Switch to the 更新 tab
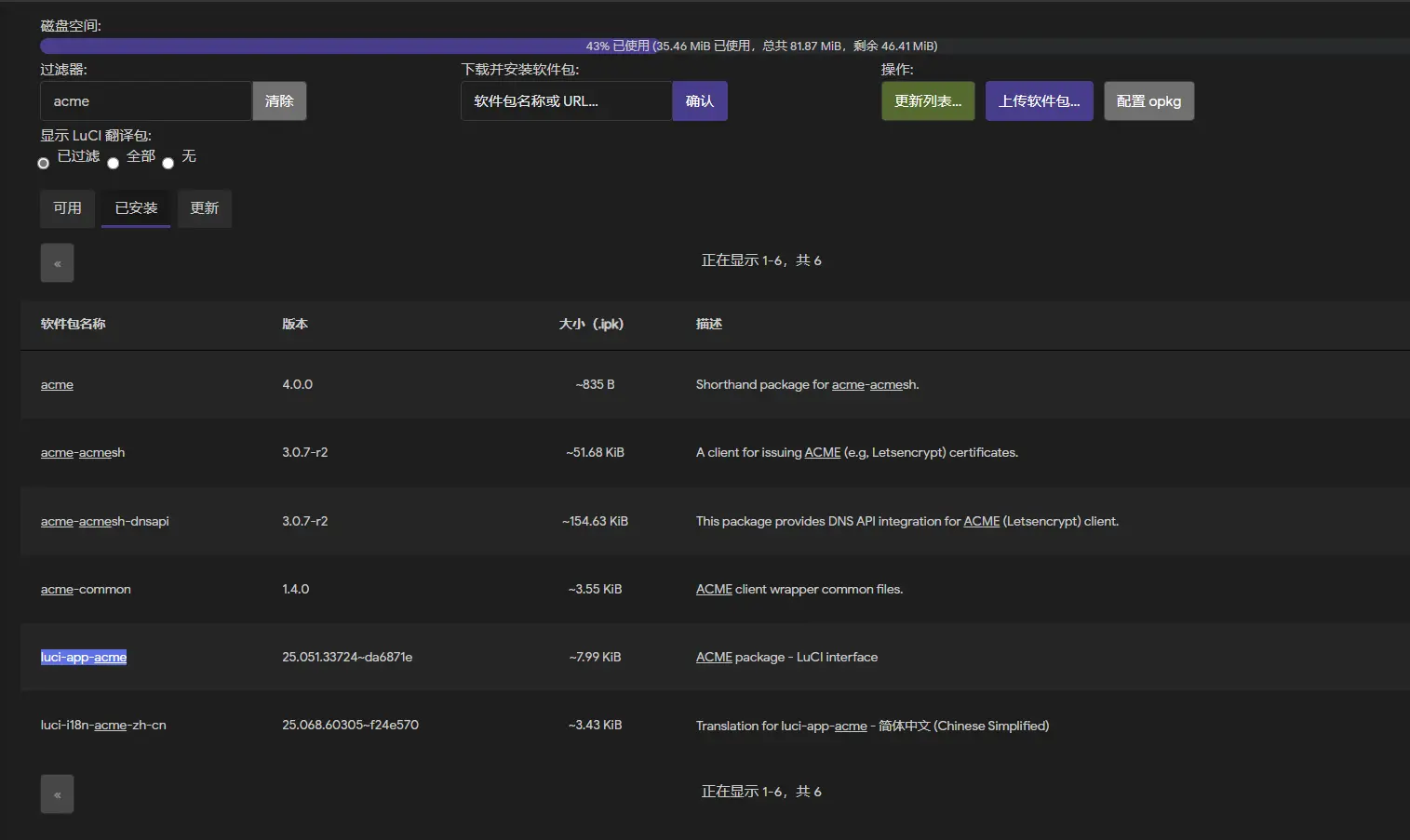Screen dimensions: 1410x840 (204, 208)
